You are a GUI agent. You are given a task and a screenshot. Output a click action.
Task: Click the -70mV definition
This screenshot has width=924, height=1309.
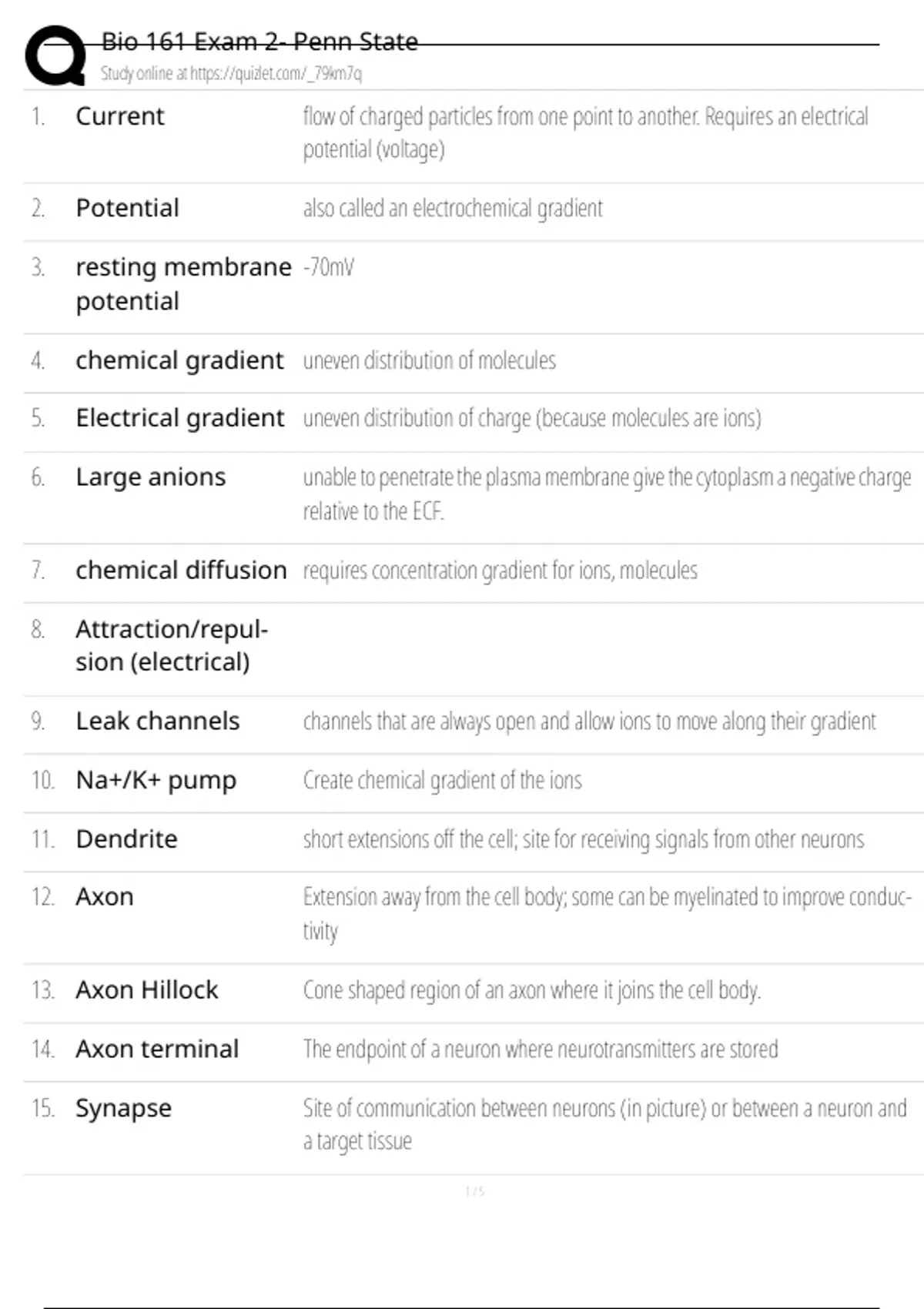(329, 267)
